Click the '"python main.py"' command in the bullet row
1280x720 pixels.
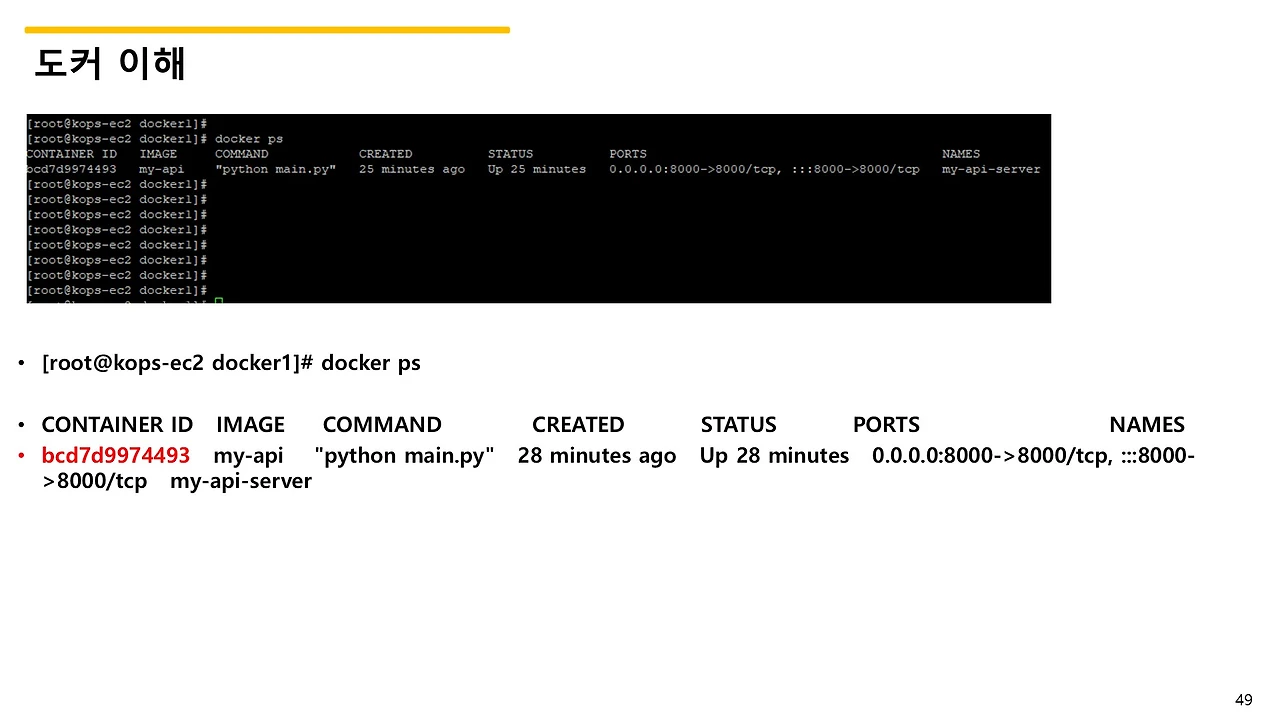pyautogui.click(x=405, y=456)
